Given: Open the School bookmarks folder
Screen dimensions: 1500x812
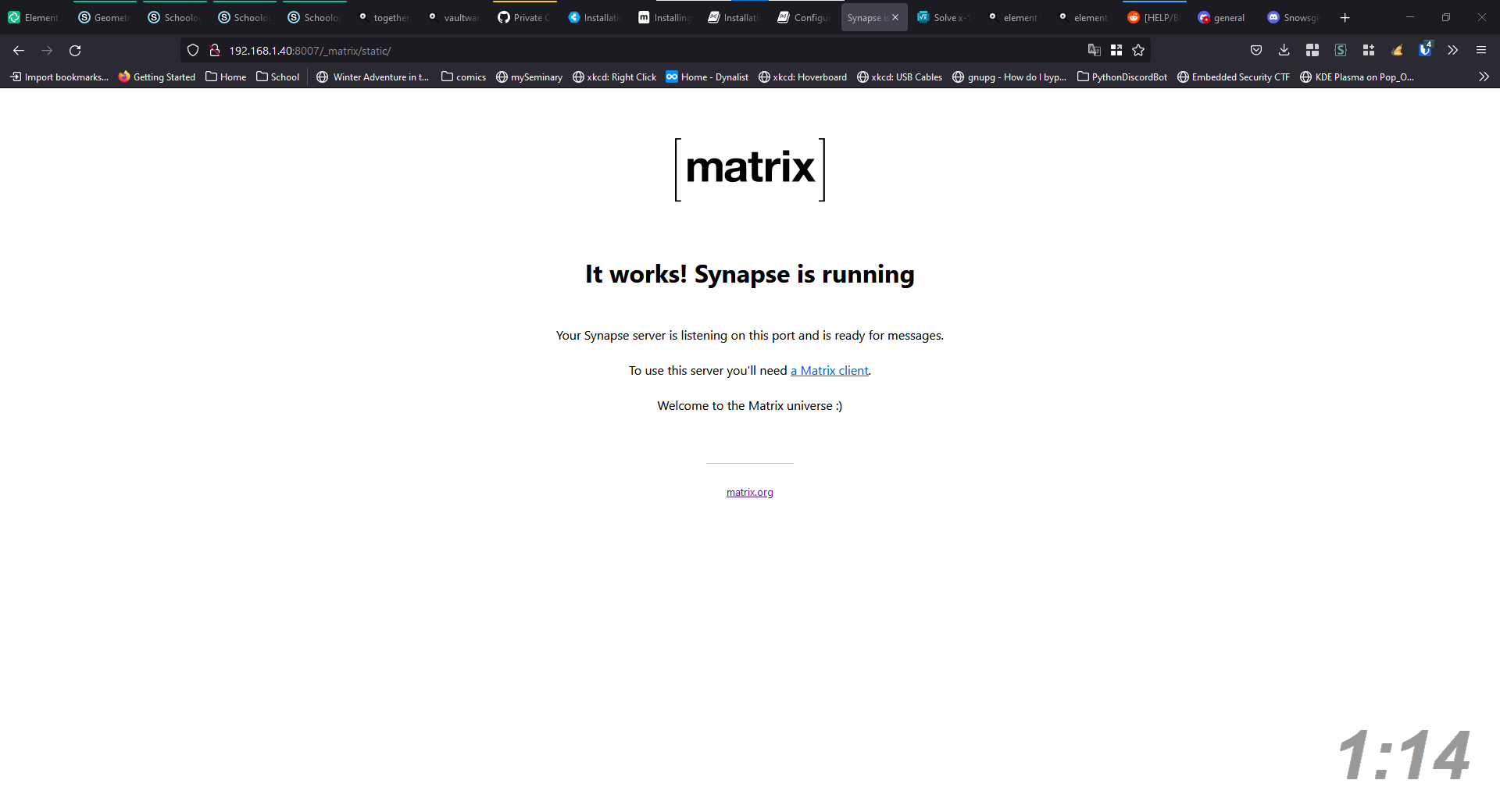Looking at the screenshot, I should point(278,77).
